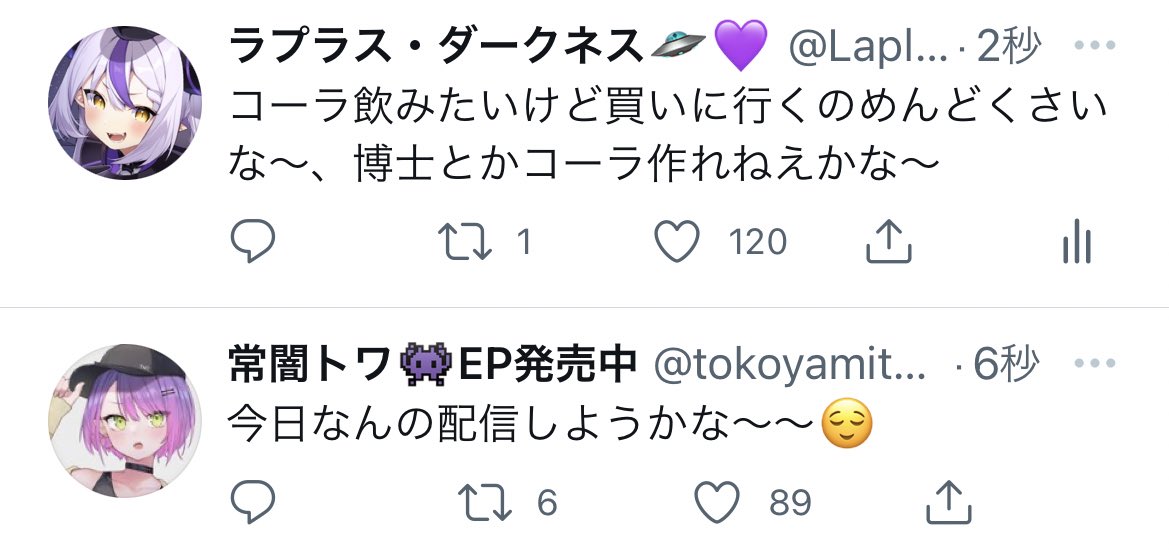Open more options on the 常闇トワ tweet
The height and width of the screenshot is (550, 1169).
[x=1103, y=367]
